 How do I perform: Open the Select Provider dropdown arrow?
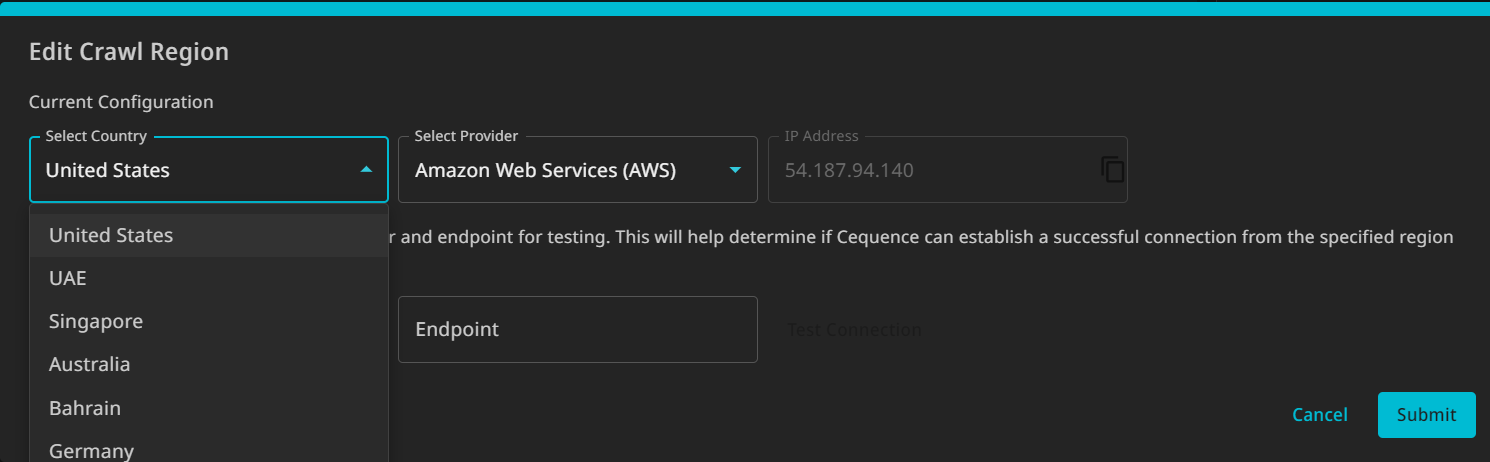click(736, 170)
